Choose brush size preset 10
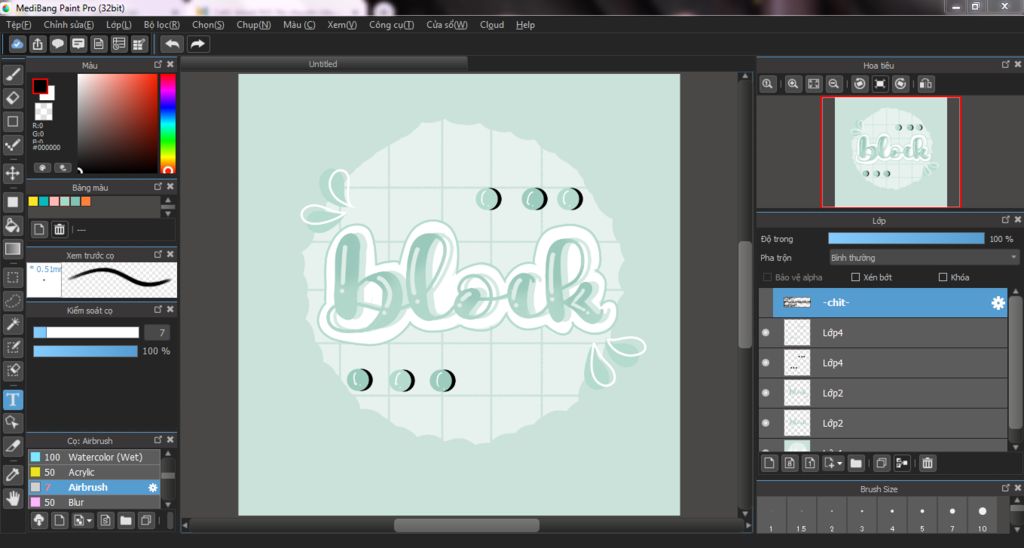Image resolution: width=1024 pixels, height=548 pixels. (x=982, y=515)
